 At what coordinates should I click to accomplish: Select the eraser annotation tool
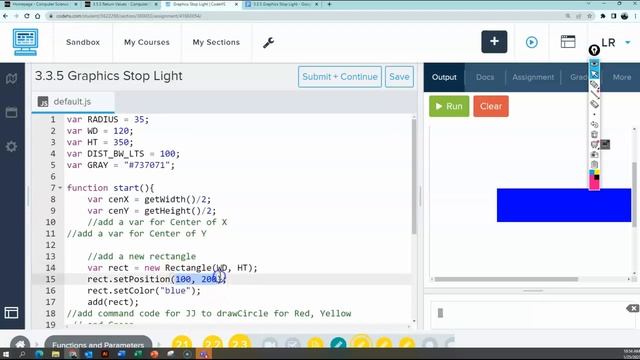point(594,104)
